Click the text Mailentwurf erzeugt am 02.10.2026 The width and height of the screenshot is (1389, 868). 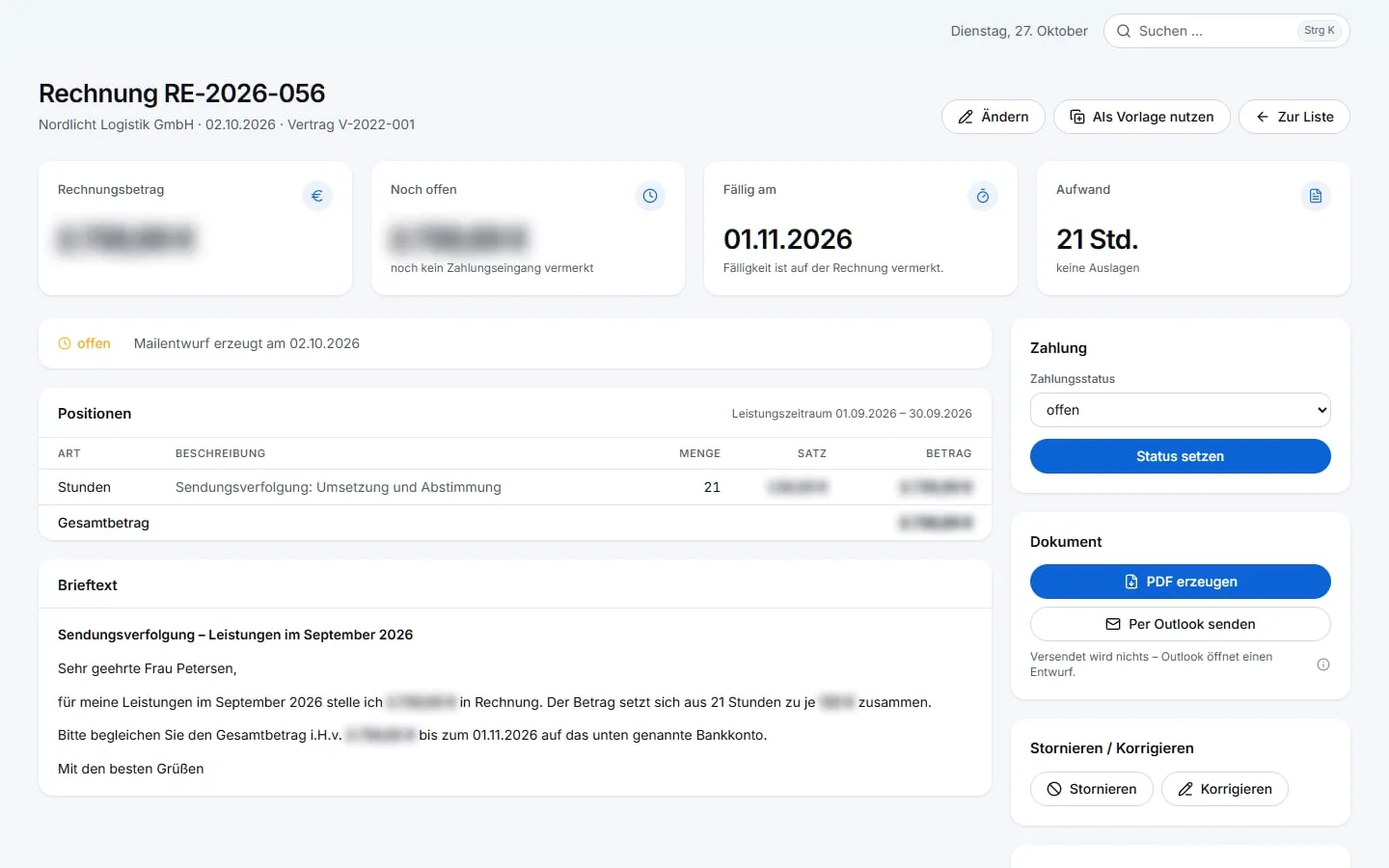247,343
